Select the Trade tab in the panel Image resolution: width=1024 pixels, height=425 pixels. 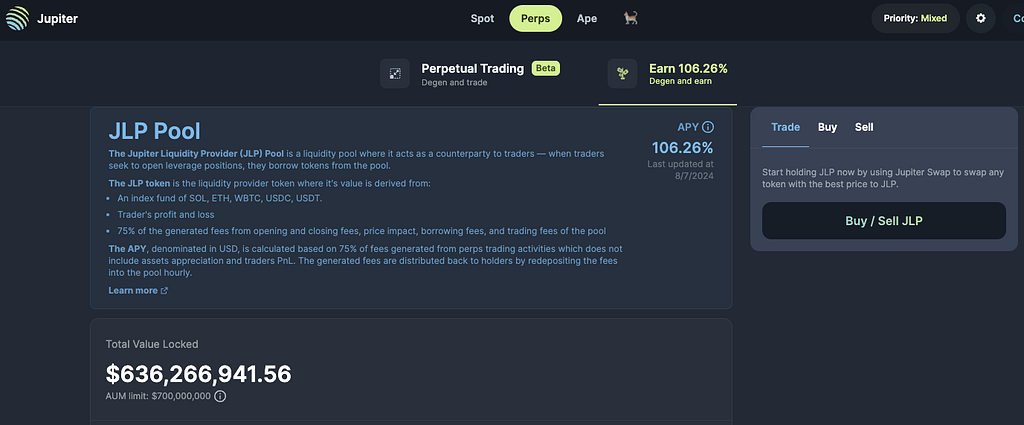click(x=785, y=127)
